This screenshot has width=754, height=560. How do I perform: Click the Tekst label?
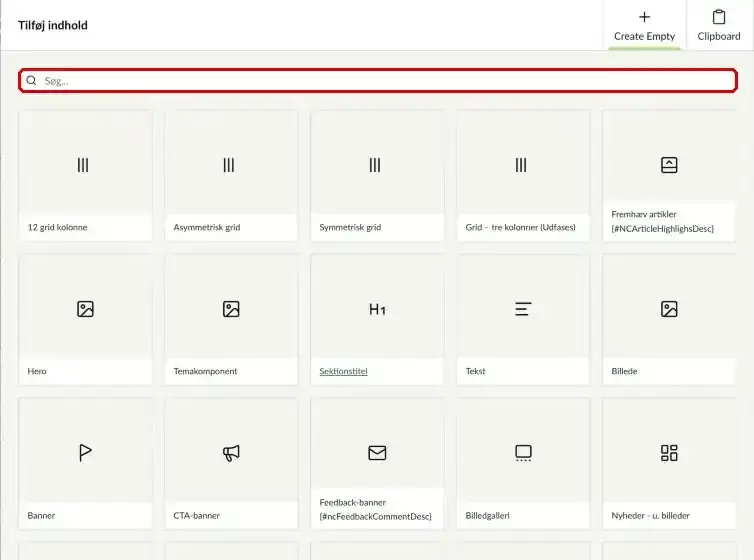[x=476, y=371]
